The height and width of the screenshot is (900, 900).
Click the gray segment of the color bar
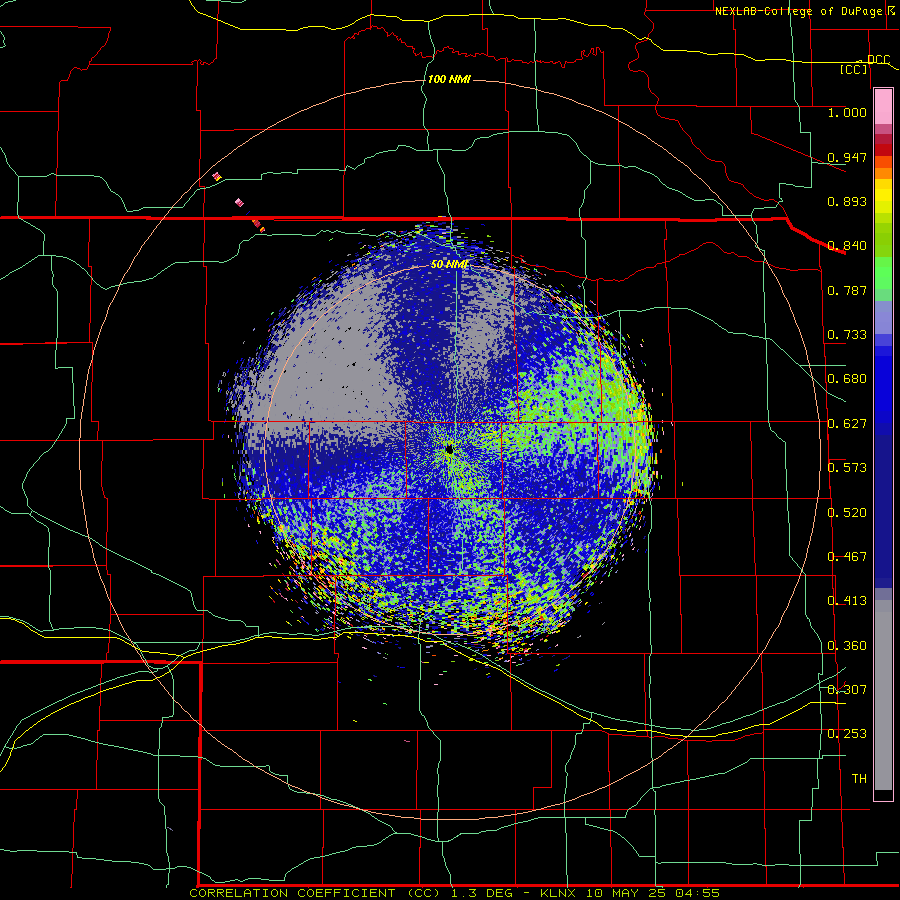click(x=883, y=695)
